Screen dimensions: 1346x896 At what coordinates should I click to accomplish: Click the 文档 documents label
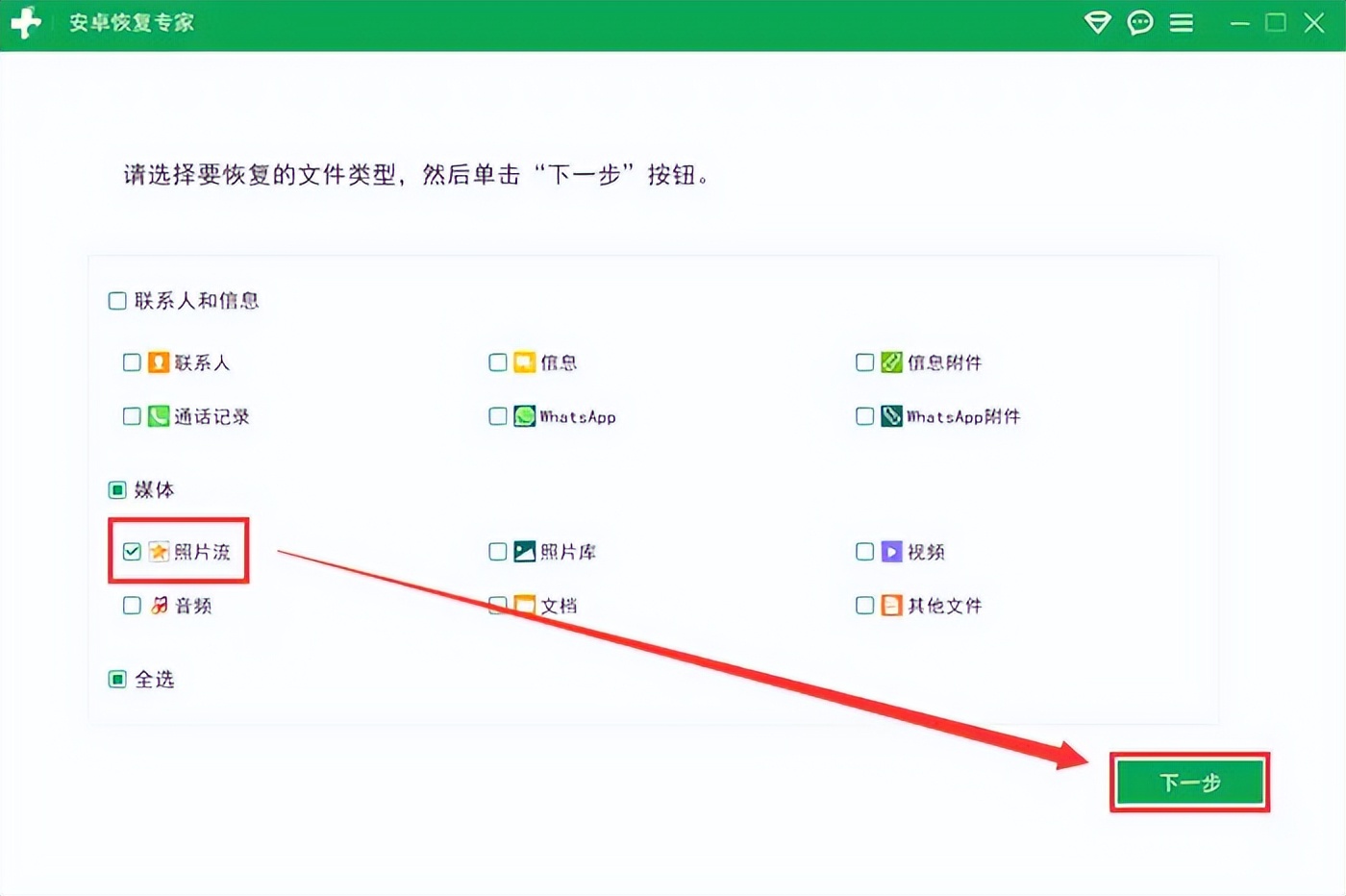pyautogui.click(x=559, y=606)
